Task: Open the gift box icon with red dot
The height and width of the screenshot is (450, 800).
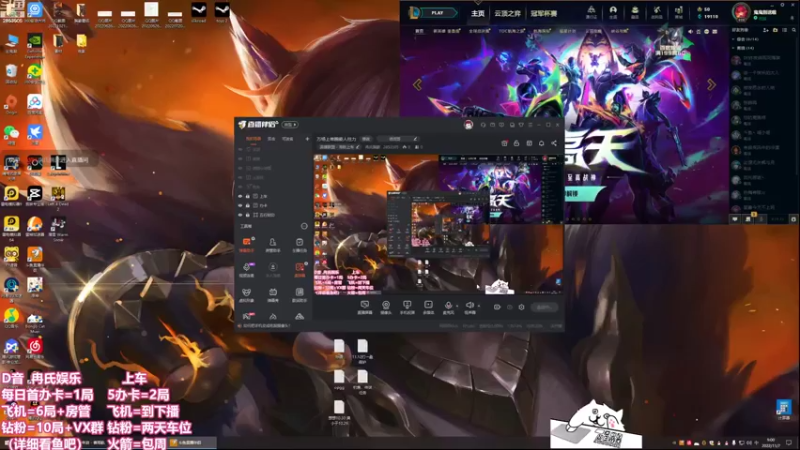Action: (x=504, y=143)
